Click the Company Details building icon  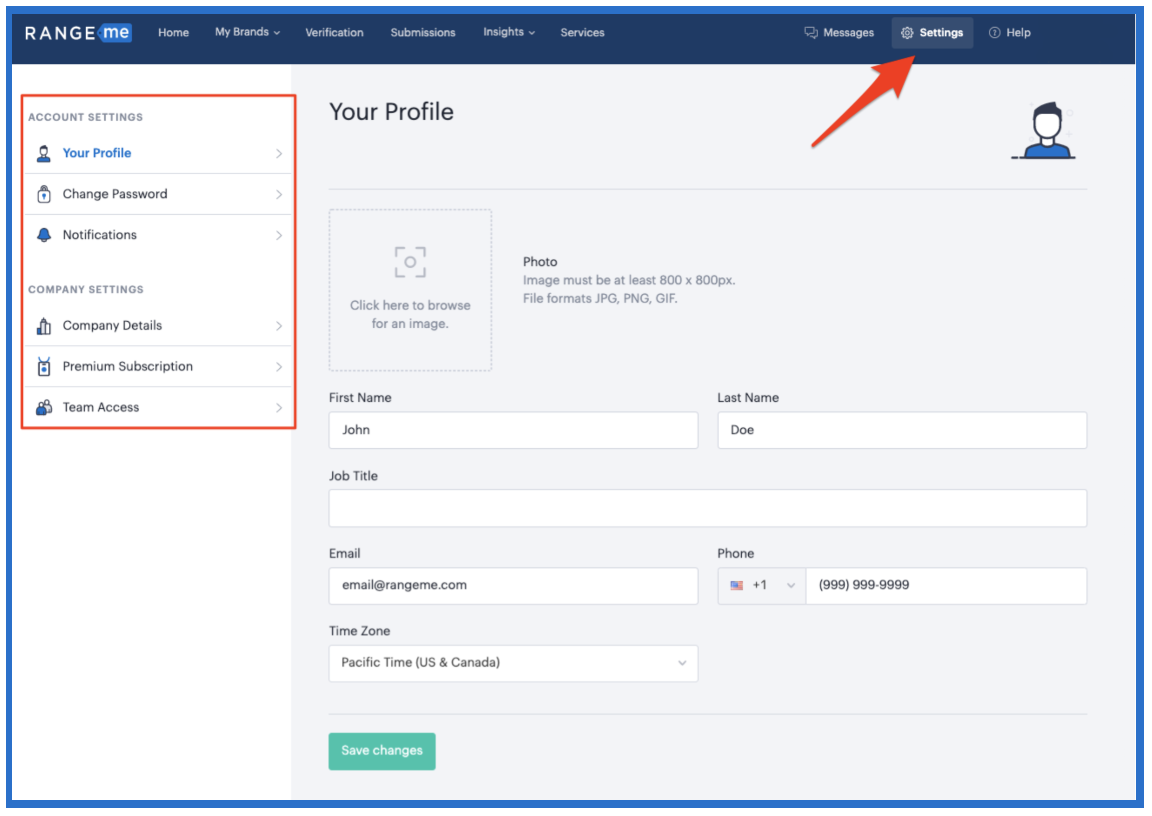pyautogui.click(x=44, y=325)
